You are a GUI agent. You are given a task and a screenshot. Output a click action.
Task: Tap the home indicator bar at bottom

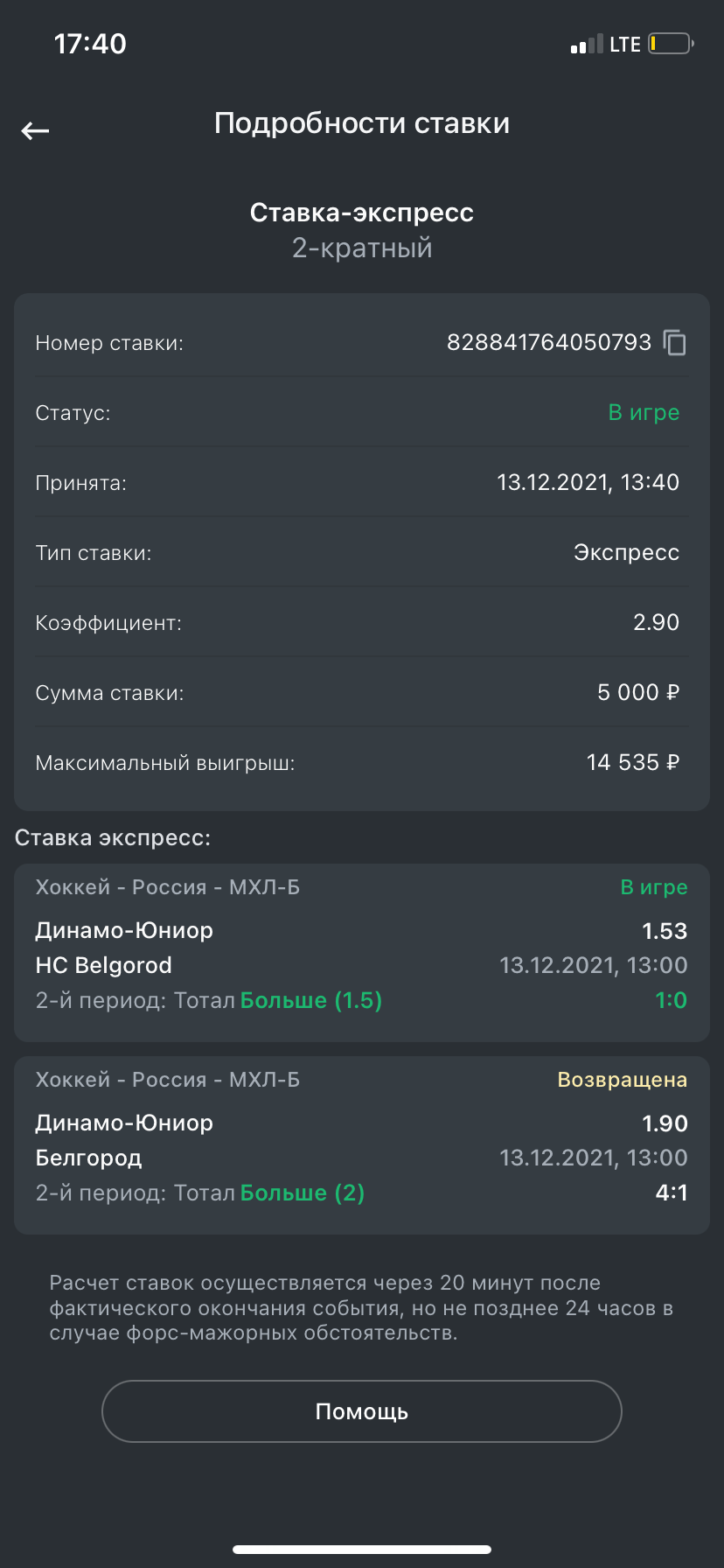pos(362,1550)
